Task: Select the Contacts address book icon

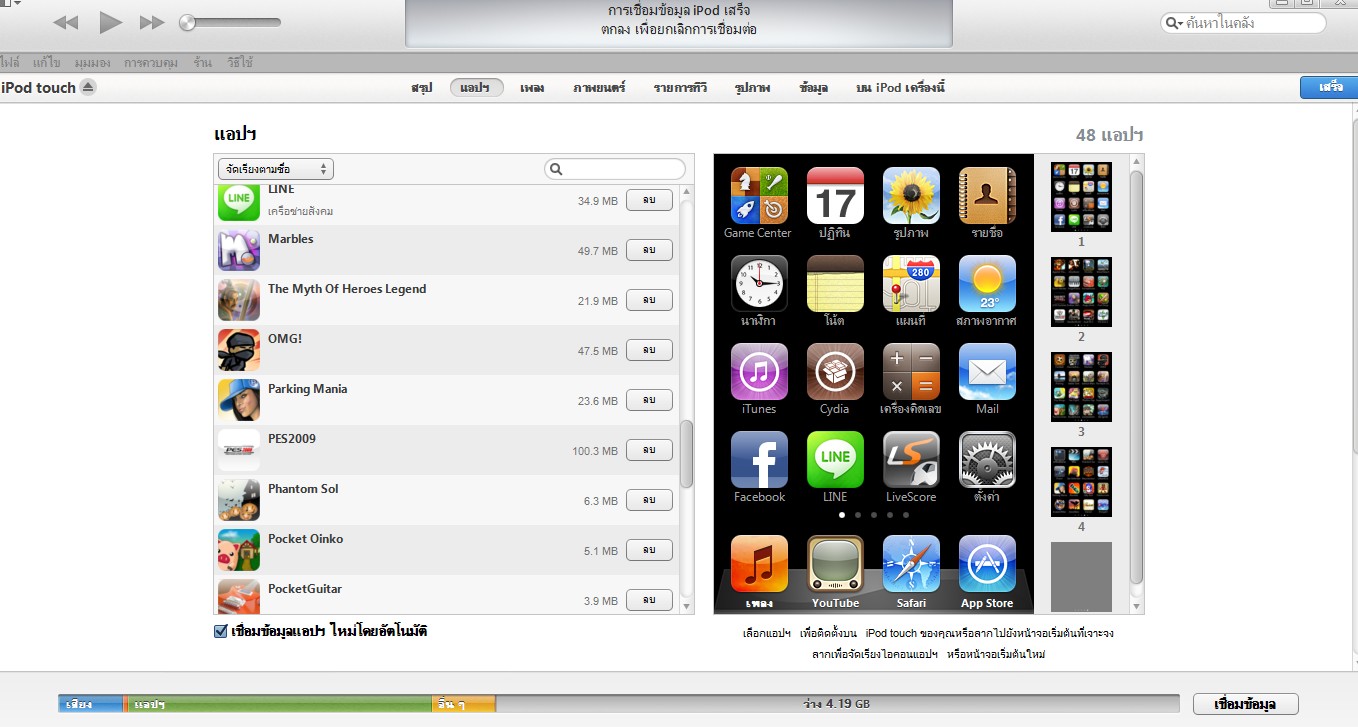Action: 987,195
